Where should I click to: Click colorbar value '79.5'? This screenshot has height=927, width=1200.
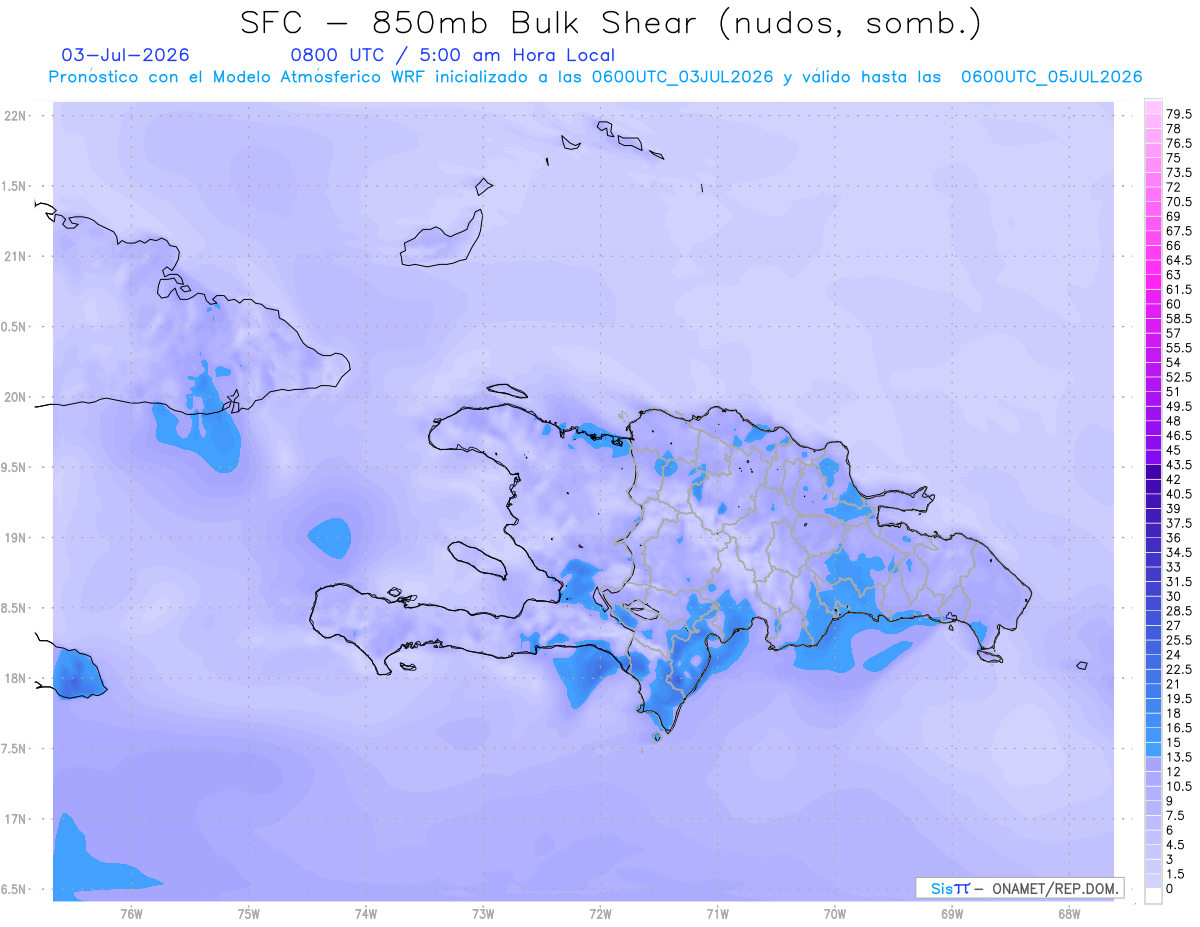tap(1178, 114)
